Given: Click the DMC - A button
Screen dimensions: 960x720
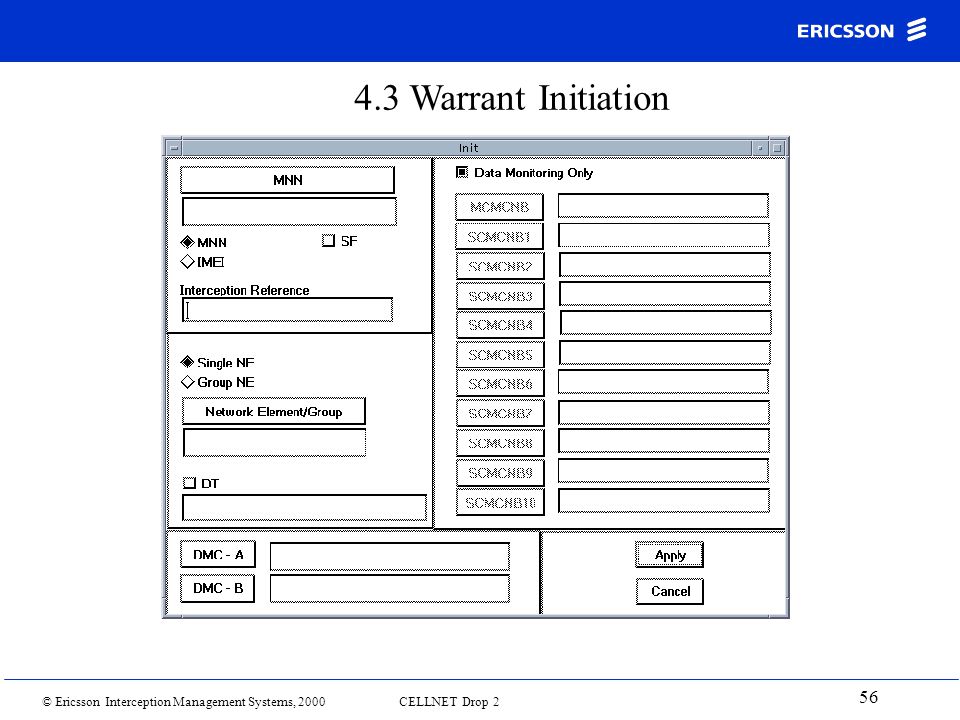Looking at the screenshot, I should pyautogui.click(x=218, y=555).
